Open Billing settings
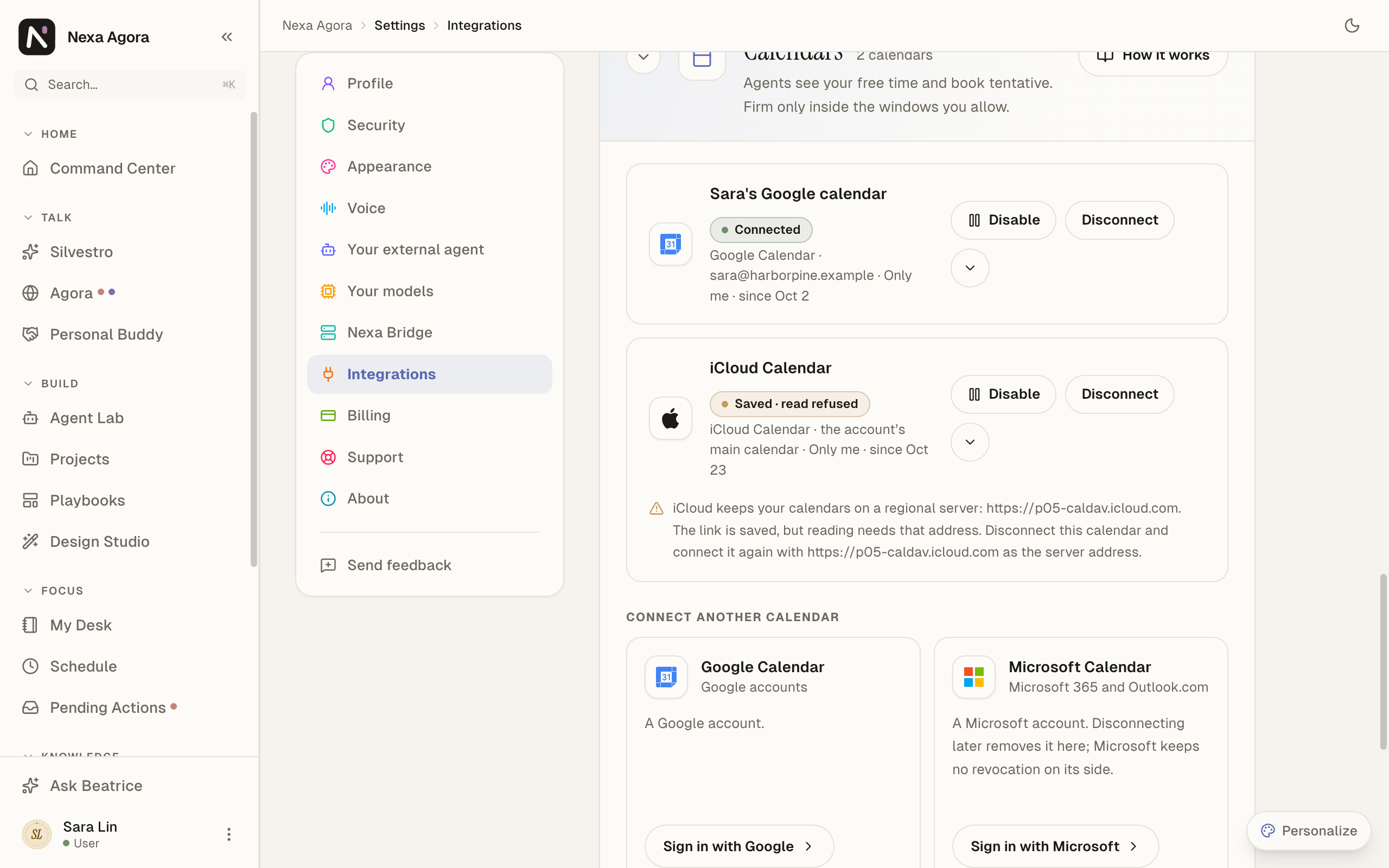 (x=429, y=416)
